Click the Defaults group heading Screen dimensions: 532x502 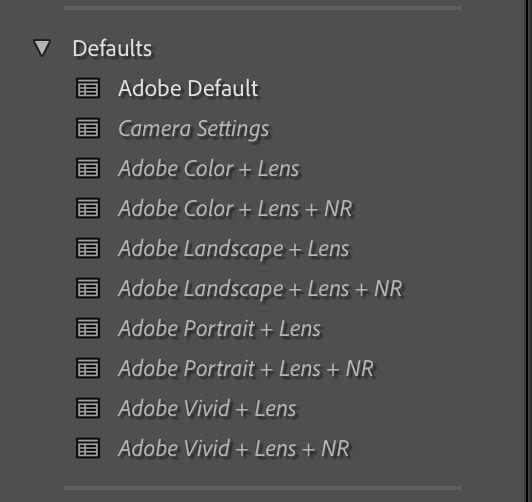[x=112, y=48]
